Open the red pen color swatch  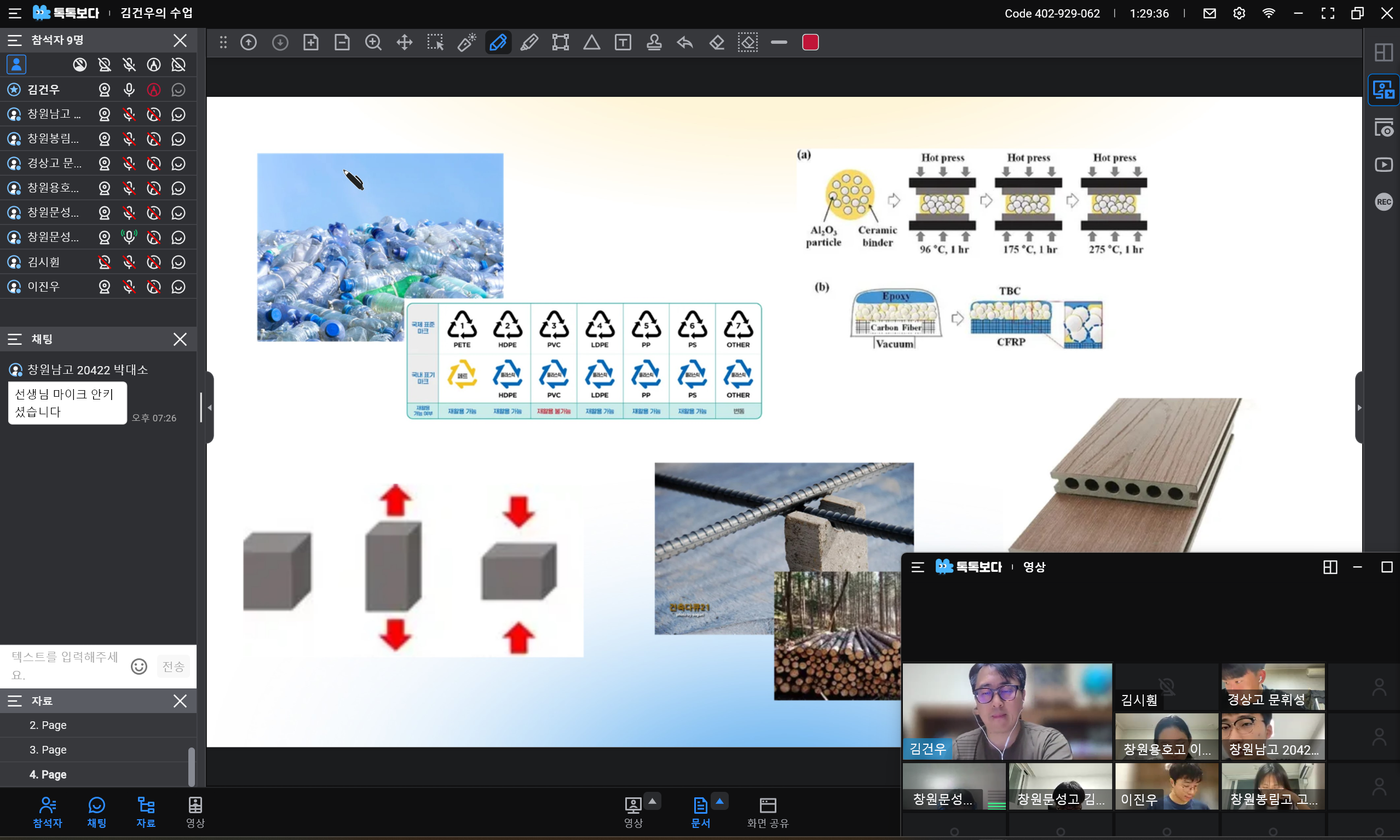[810, 43]
